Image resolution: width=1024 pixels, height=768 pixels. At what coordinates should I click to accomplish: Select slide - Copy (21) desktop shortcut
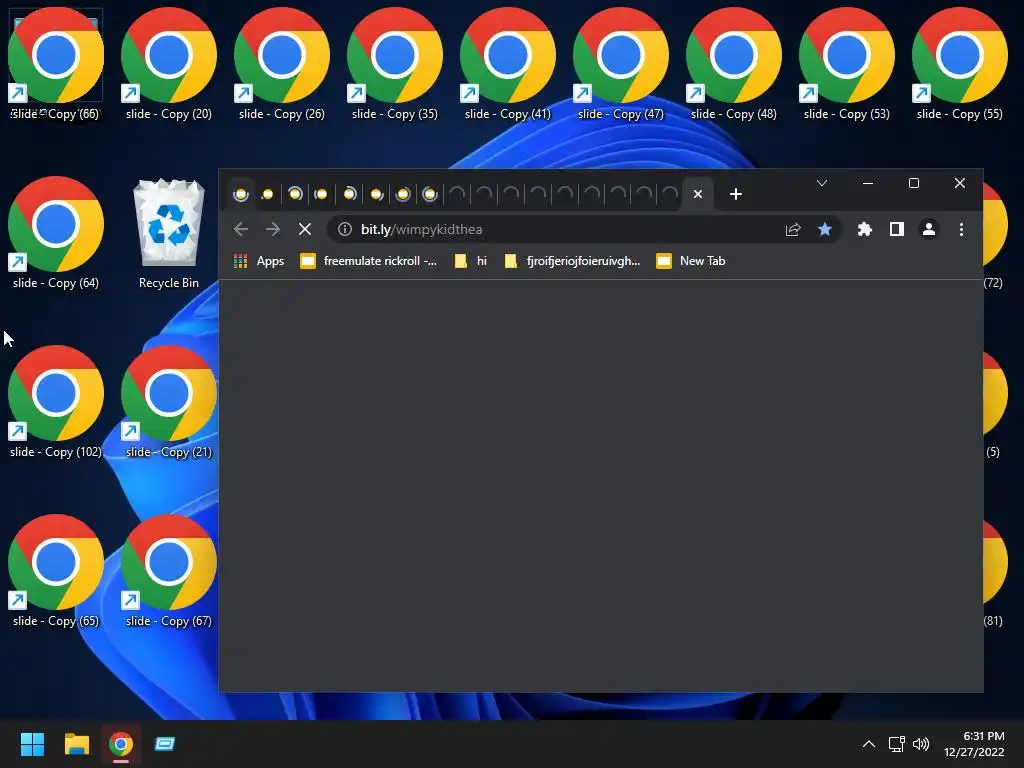click(x=168, y=402)
